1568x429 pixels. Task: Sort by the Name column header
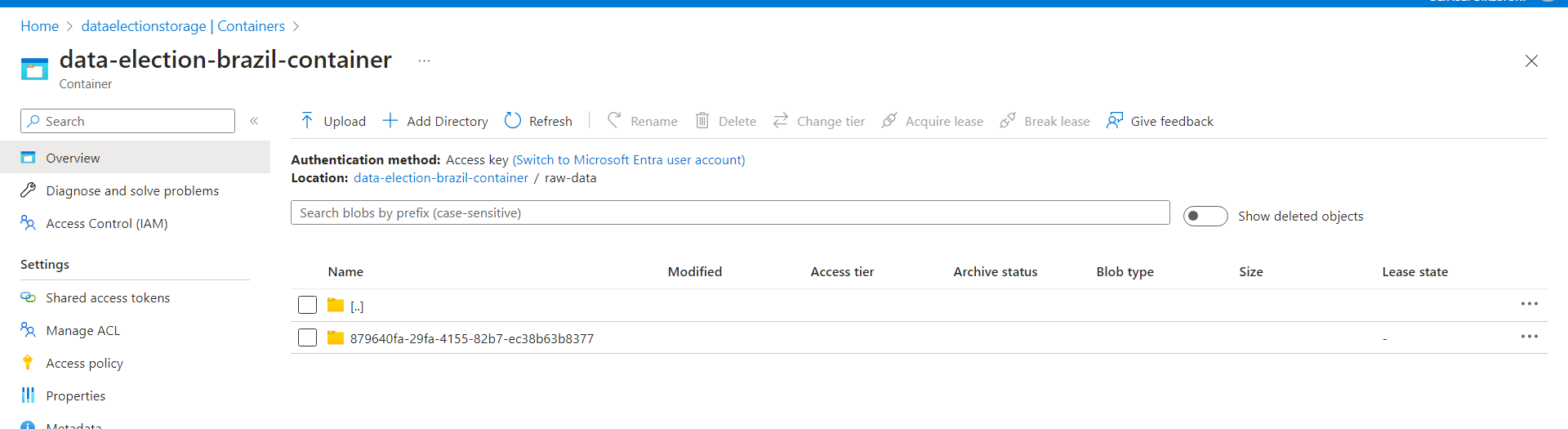tap(345, 272)
